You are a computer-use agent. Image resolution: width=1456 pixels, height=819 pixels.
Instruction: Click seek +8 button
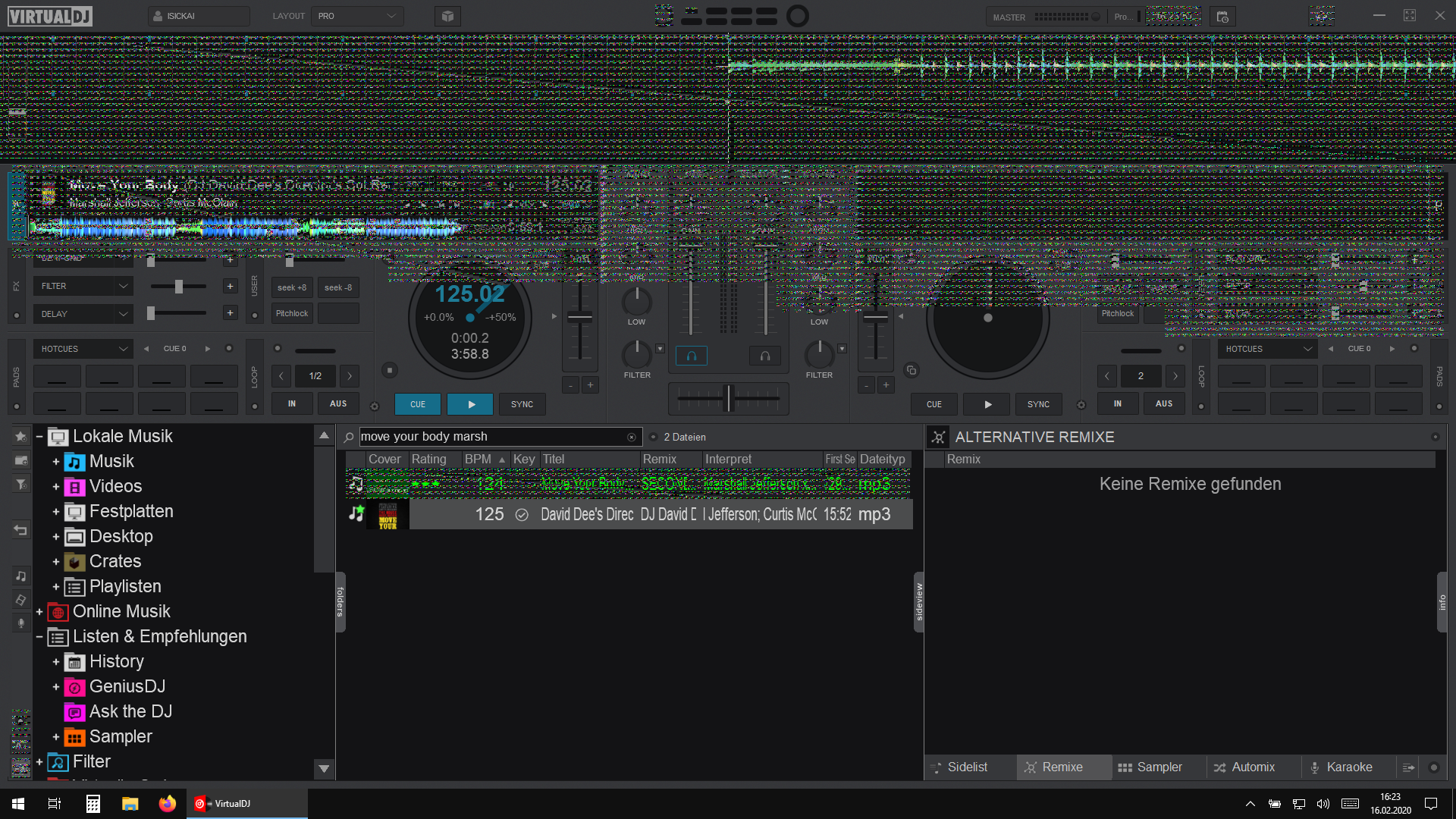292,287
